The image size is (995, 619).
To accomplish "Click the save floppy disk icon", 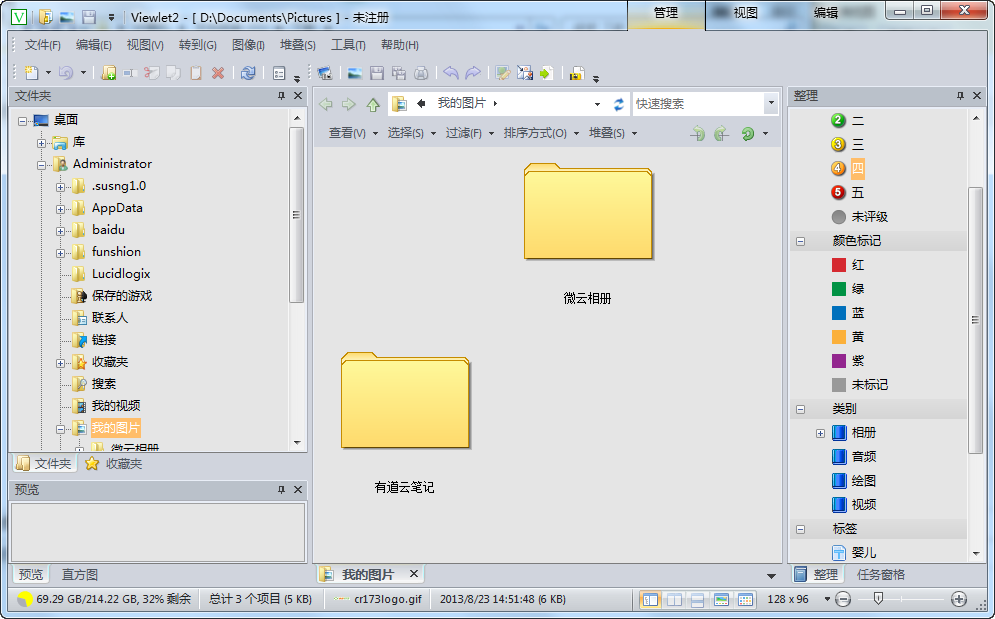I will pyautogui.click(x=377, y=73).
